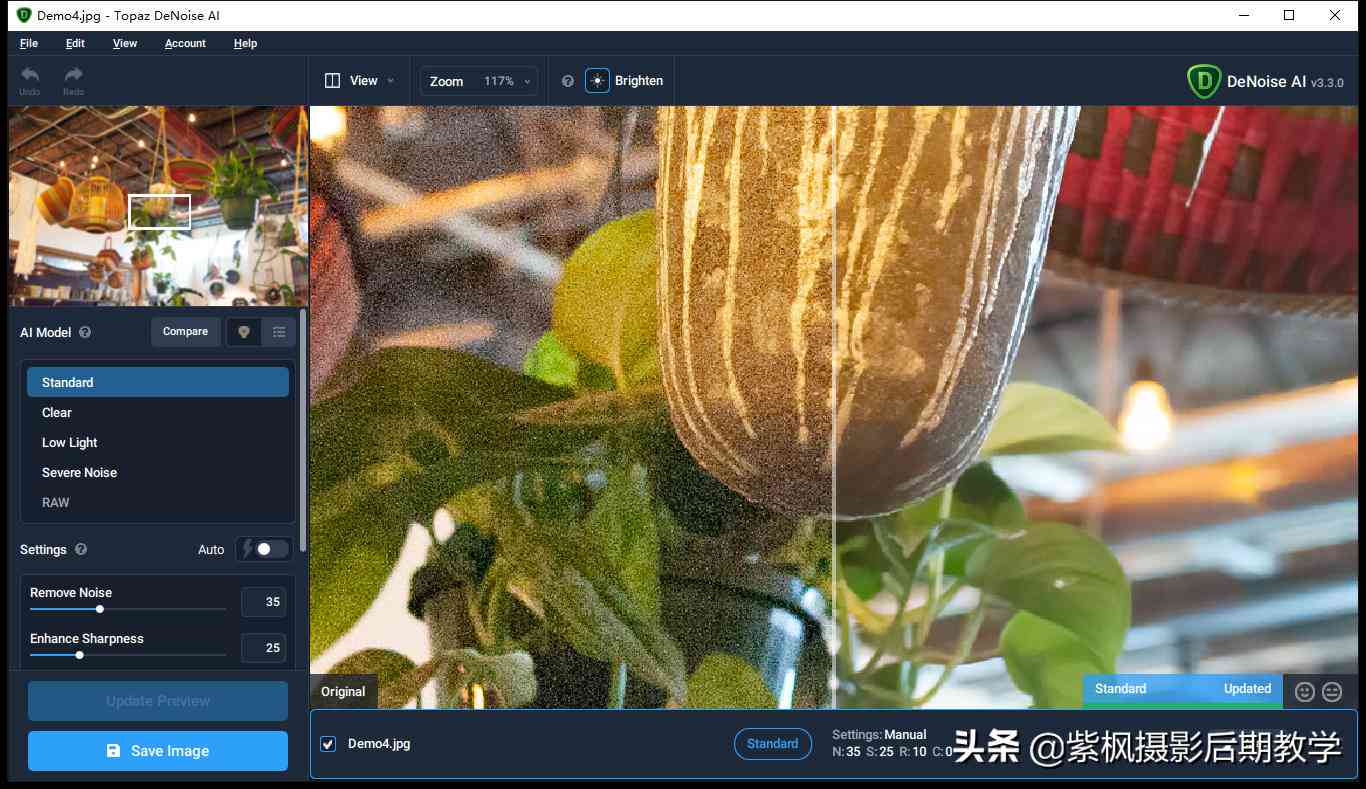Click the Enhance Sharpness slider handle
Viewport: 1366px width, 789px height.
click(x=80, y=655)
